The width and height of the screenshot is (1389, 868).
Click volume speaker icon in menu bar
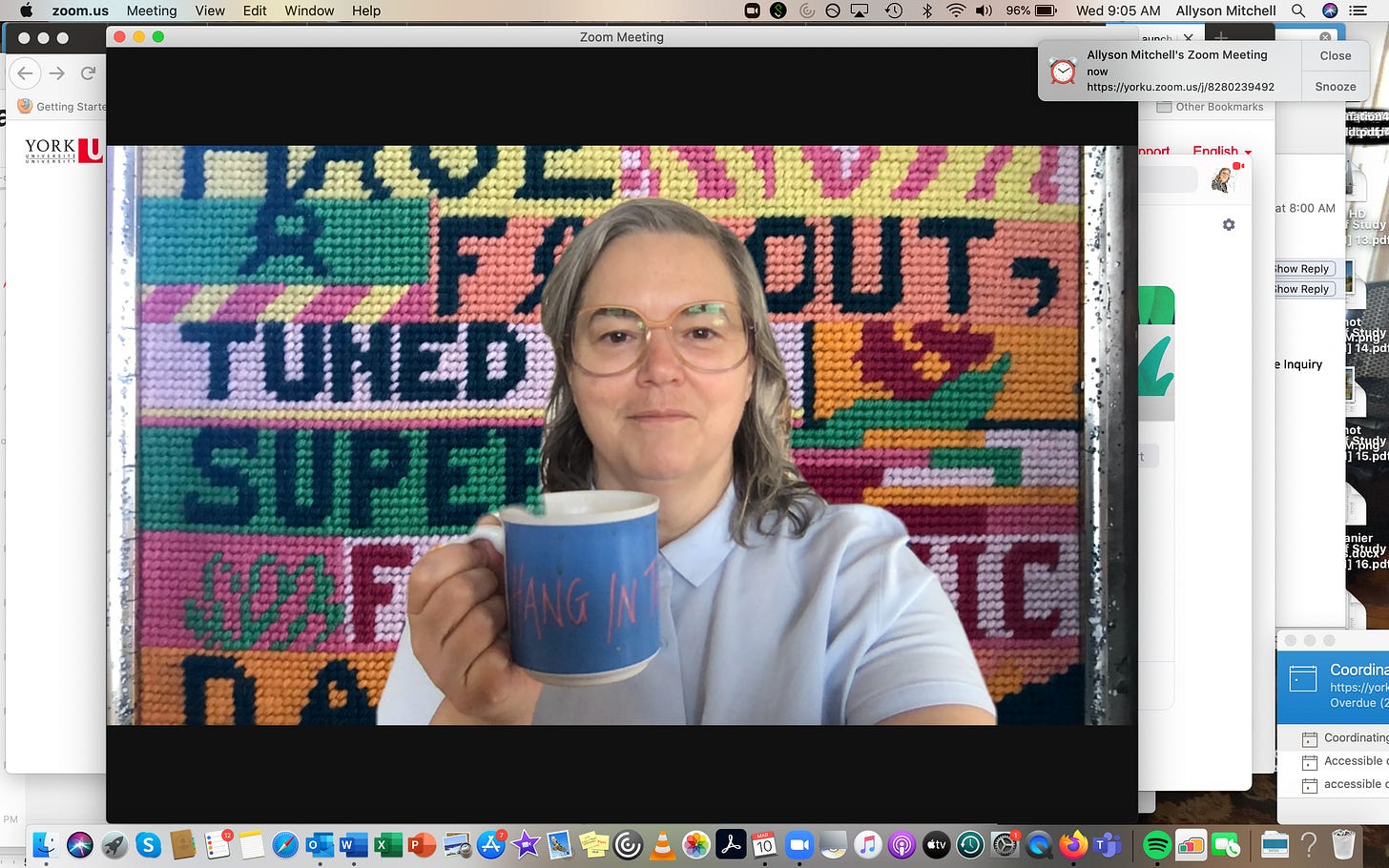pos(985,10)
